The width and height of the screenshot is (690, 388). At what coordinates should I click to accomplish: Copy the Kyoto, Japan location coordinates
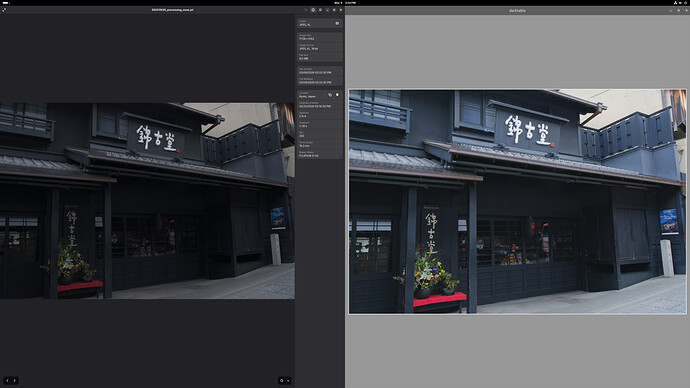330,95
